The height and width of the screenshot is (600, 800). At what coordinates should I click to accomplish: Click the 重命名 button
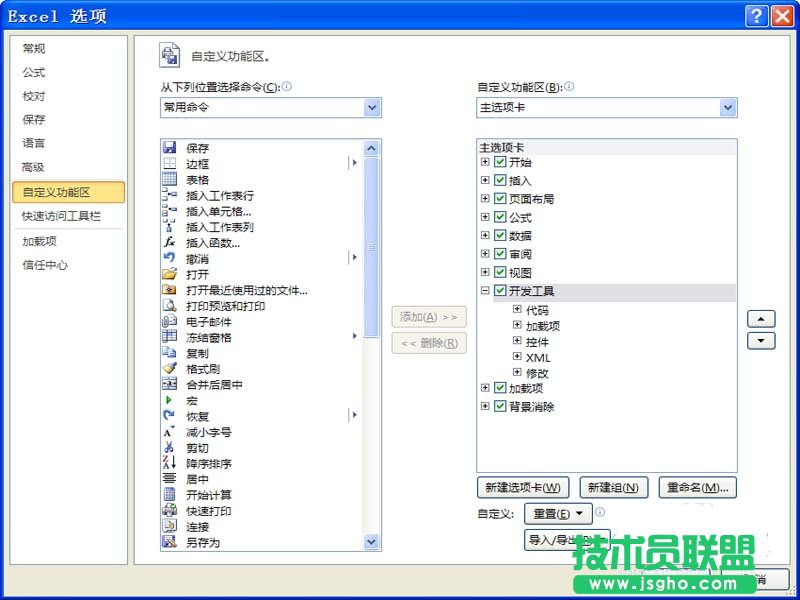click(x=697, y=488)
